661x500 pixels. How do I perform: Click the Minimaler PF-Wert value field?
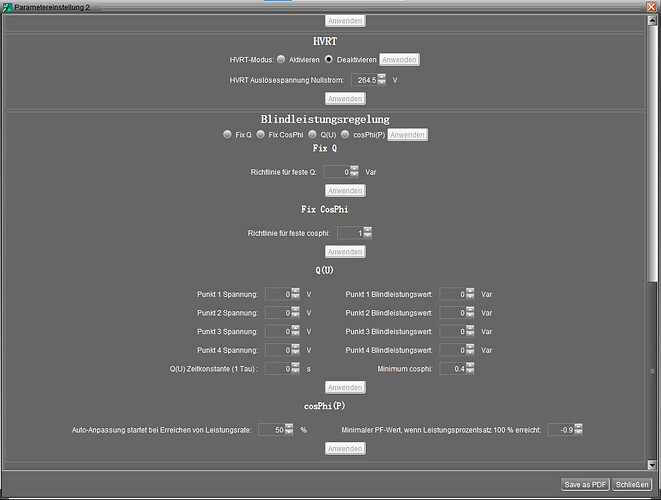(x=561, y=430)
